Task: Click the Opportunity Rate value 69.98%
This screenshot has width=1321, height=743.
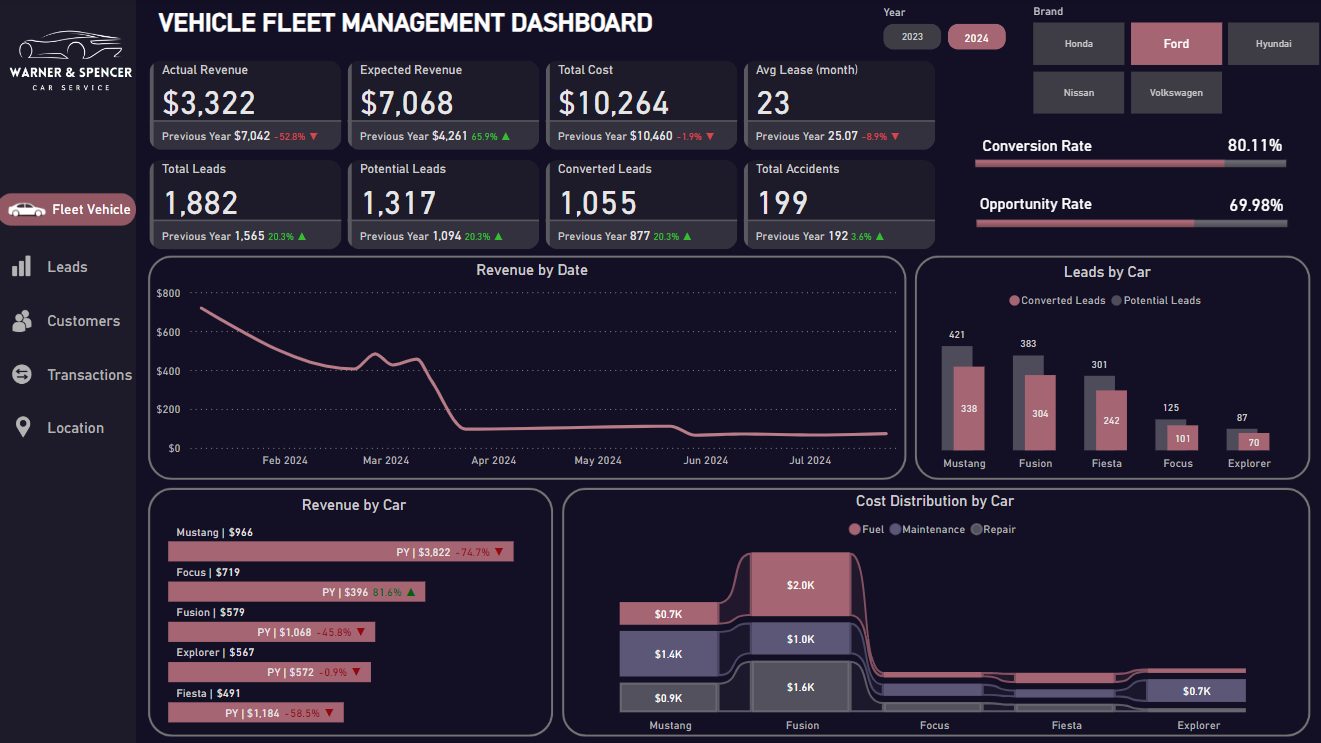Action: tap(1256, 205)
